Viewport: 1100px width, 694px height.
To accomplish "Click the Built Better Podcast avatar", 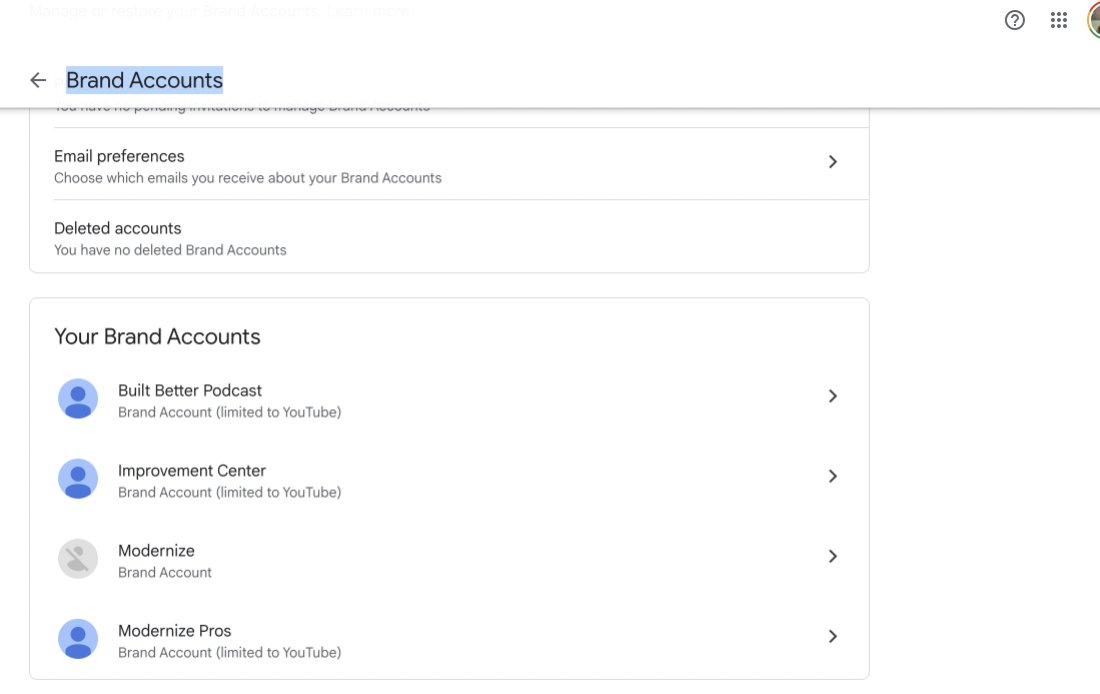I will pos(78,399).
